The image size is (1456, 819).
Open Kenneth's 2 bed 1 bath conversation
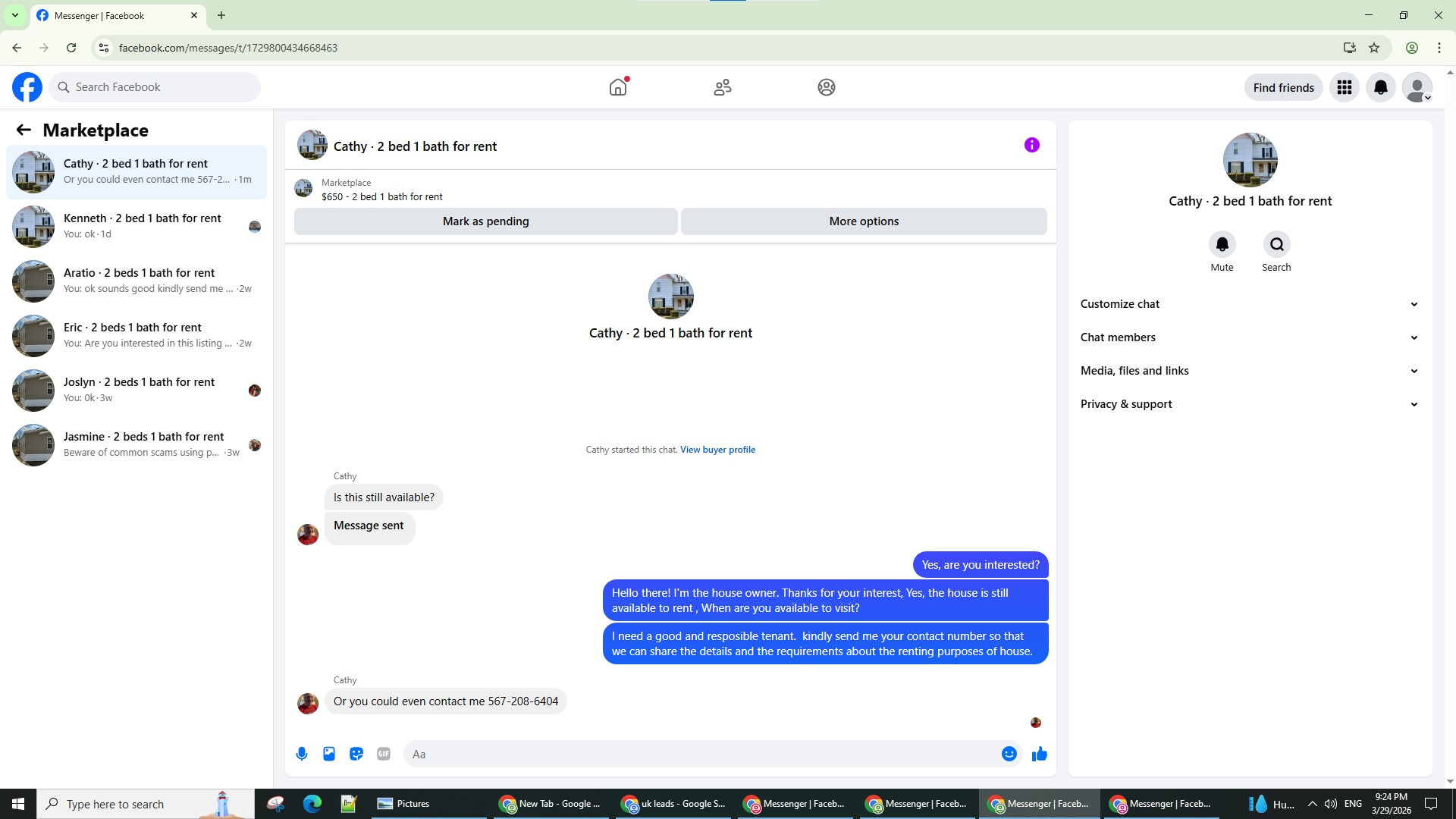136,226
